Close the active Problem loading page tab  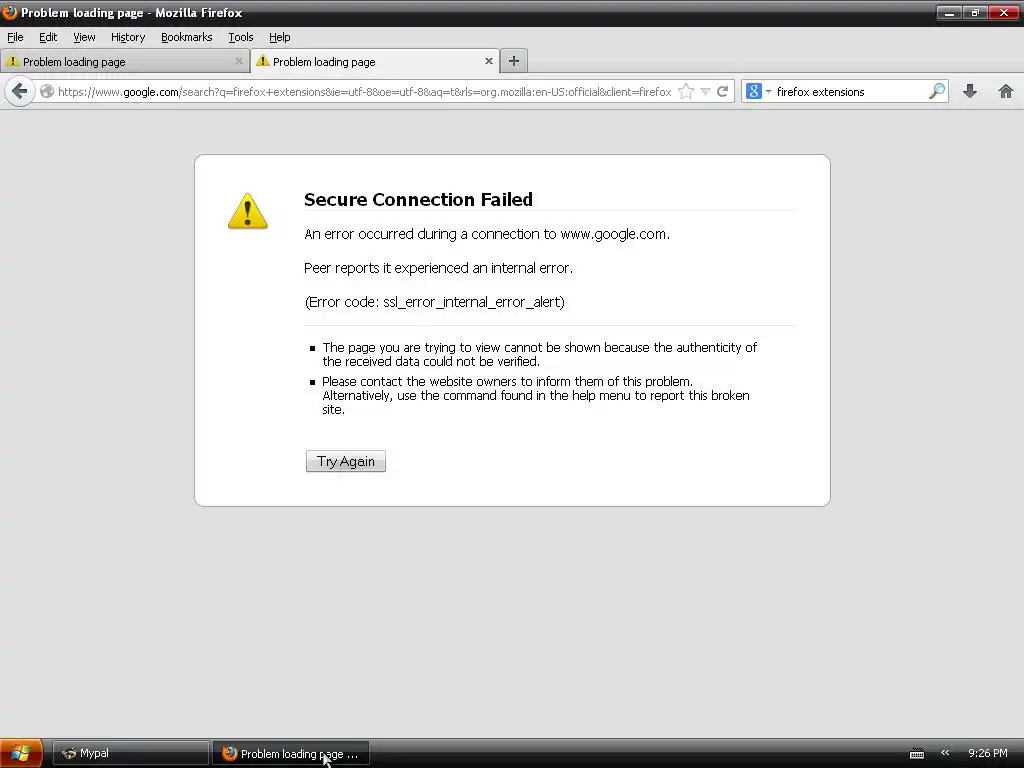(488, 61)
